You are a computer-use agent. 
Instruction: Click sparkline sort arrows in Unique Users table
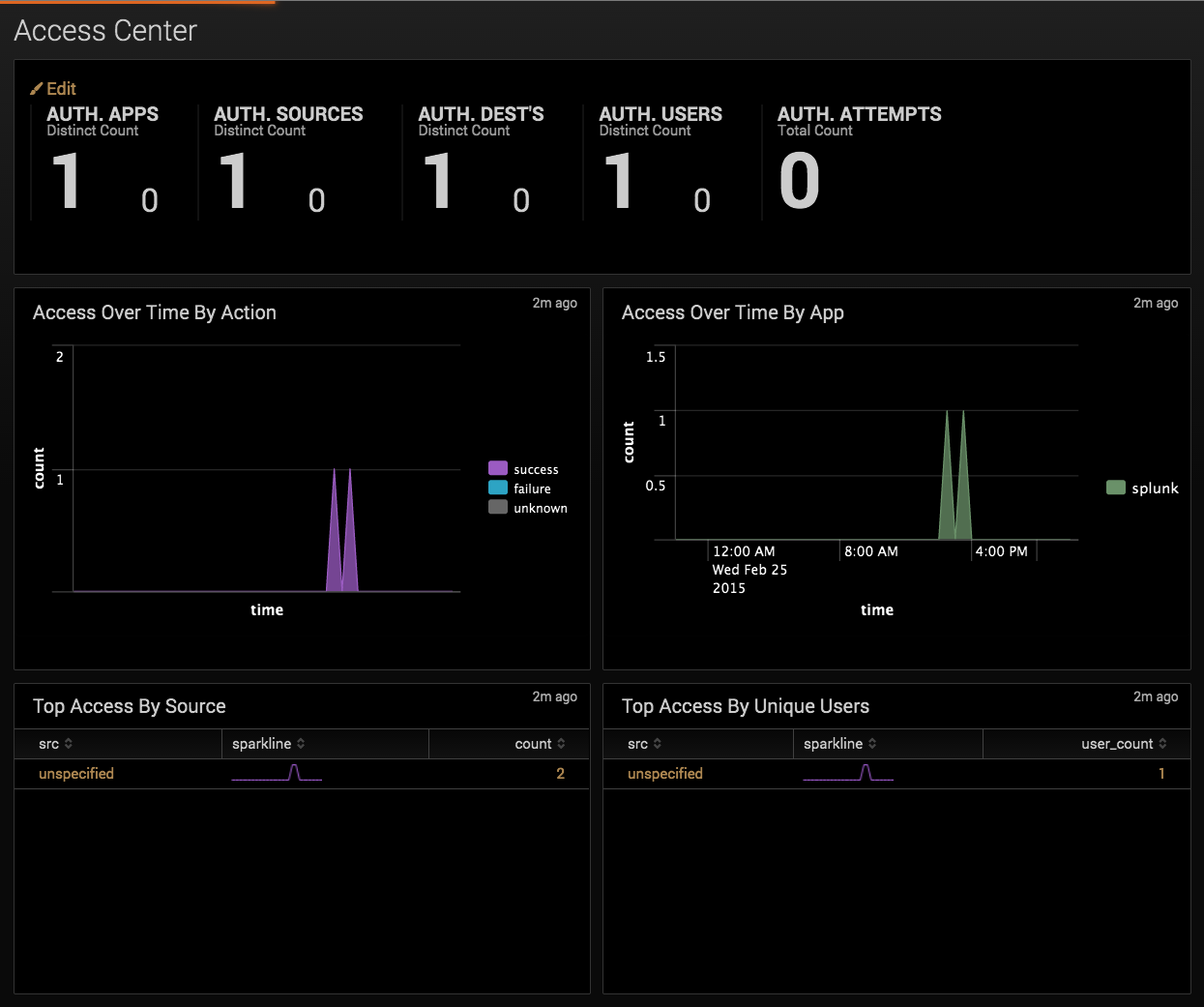pyautogui.click(x=872, y=744)
